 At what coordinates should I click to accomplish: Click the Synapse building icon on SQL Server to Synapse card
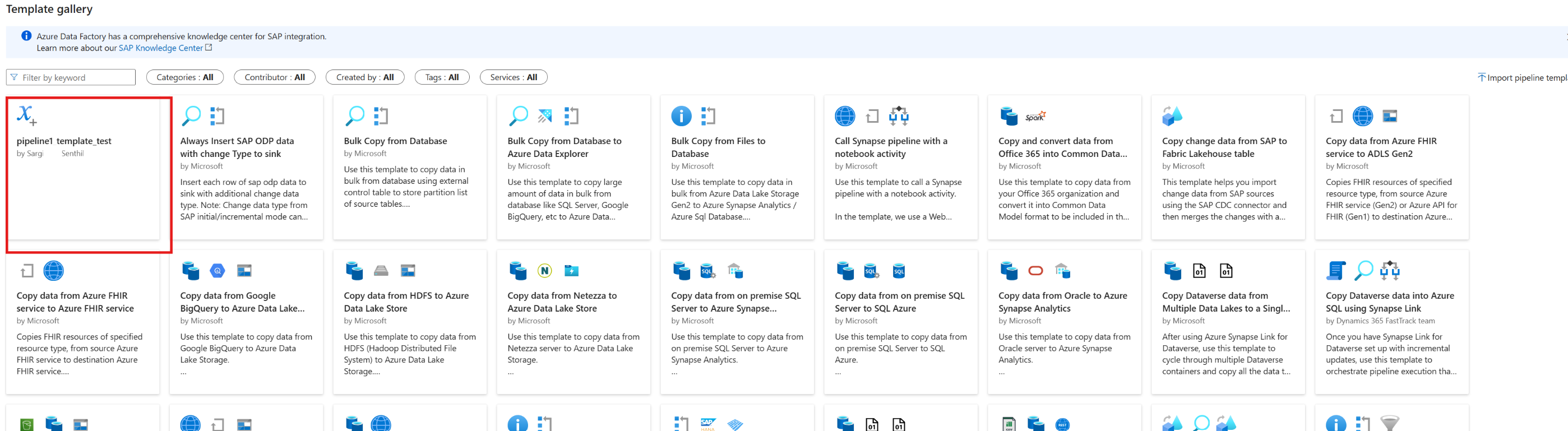(x=736, y=270)
